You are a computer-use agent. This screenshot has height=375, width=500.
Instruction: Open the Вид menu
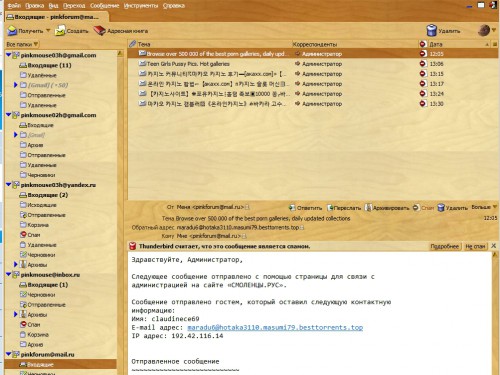[x=53, y=6]
